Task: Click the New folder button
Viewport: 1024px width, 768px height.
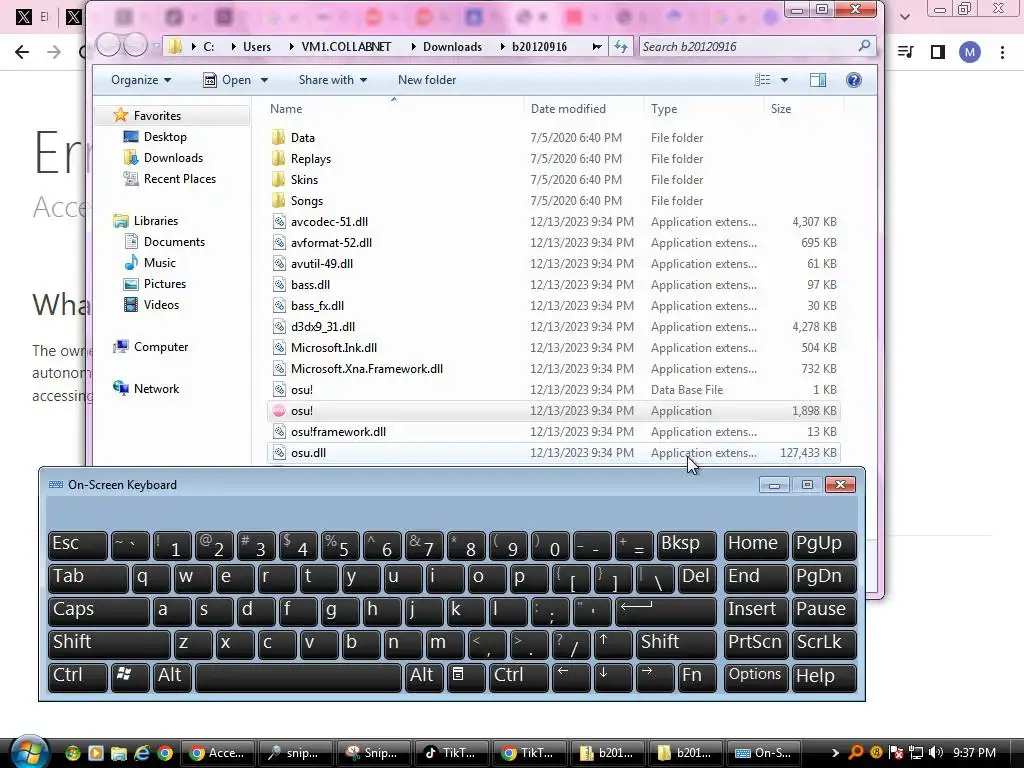Action: pos(427,80)
